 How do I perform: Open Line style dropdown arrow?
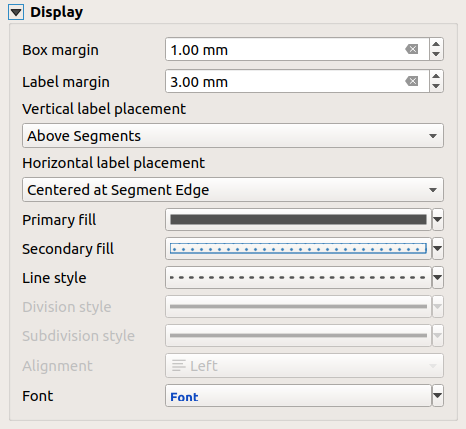(438, 277)
